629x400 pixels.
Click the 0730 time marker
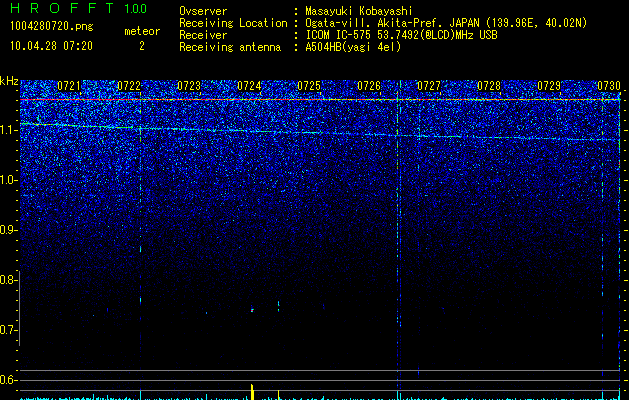click(x=609, y=86)
